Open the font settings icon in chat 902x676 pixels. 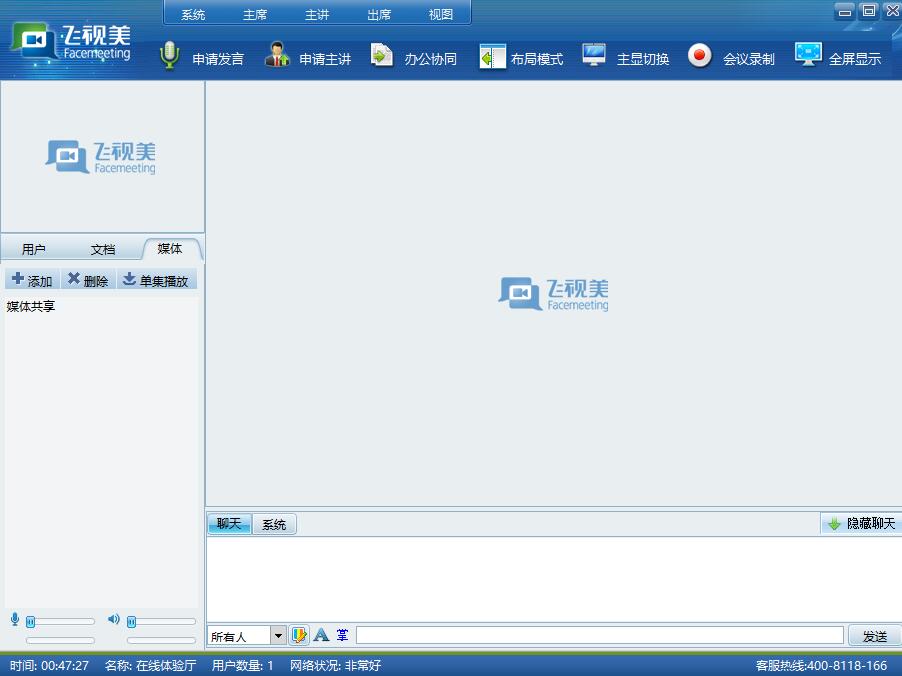pos(320,635)
